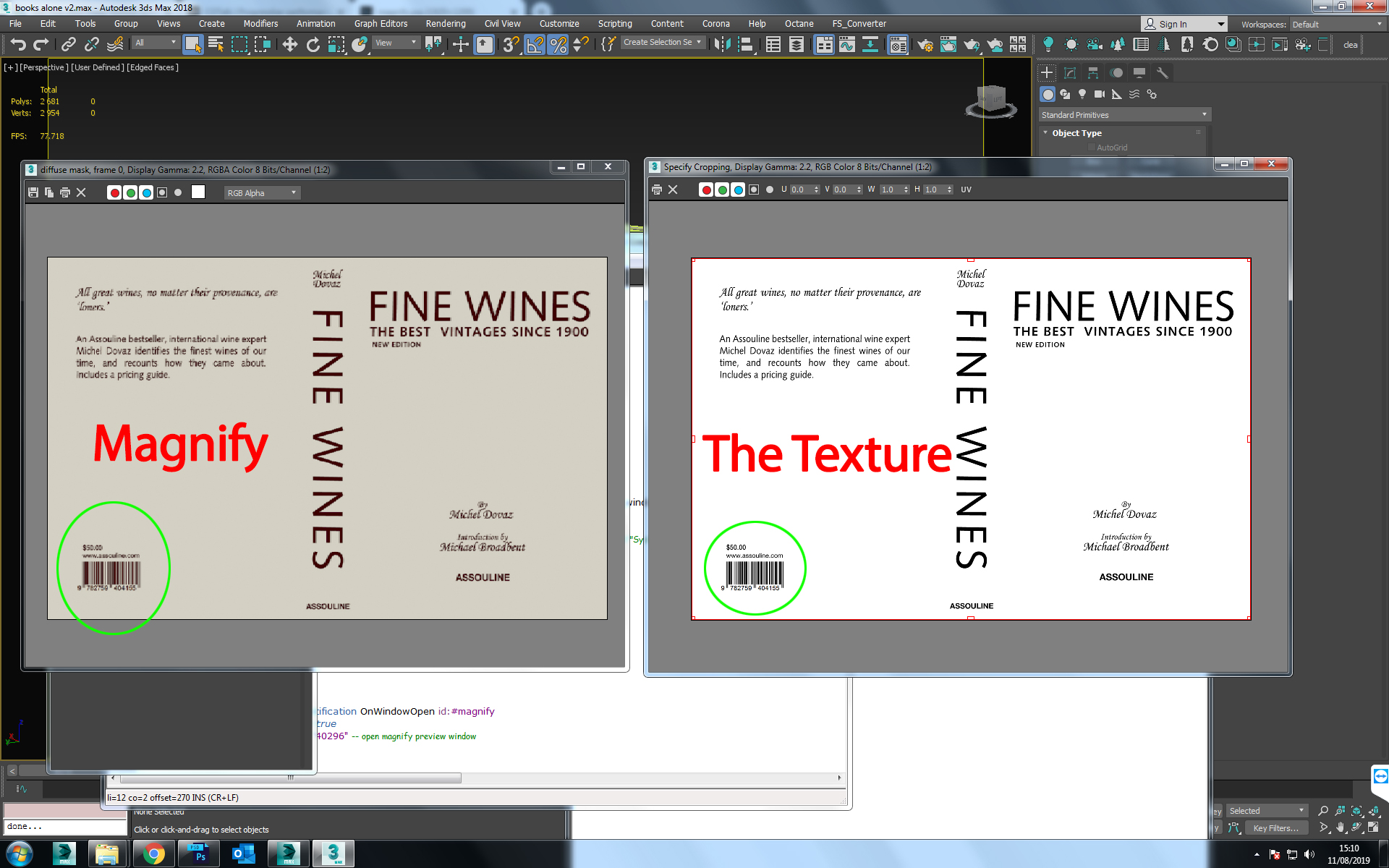Select the Shapes category icon in Create panel
This screenshot has height=868, width=1389.
[x=1065, y=94]
